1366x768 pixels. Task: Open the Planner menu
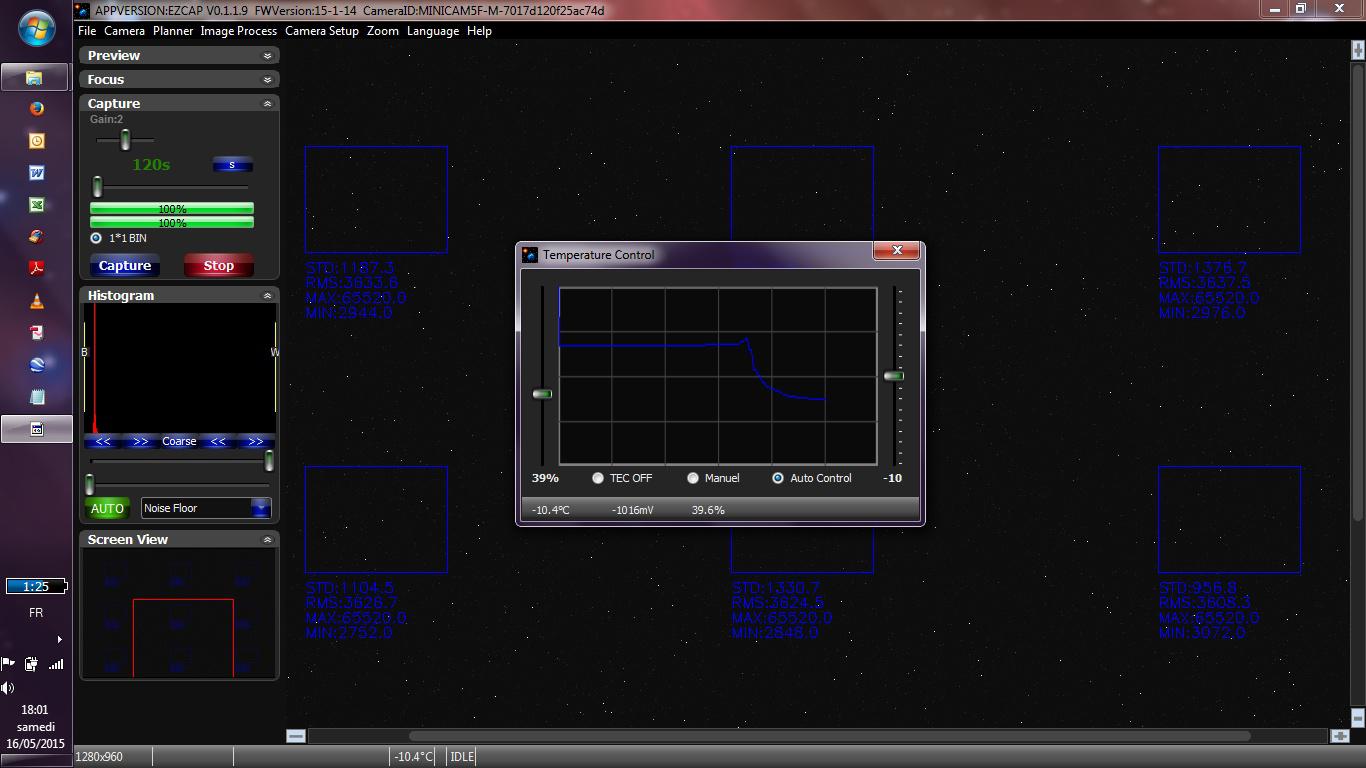[x=172, y=31]
